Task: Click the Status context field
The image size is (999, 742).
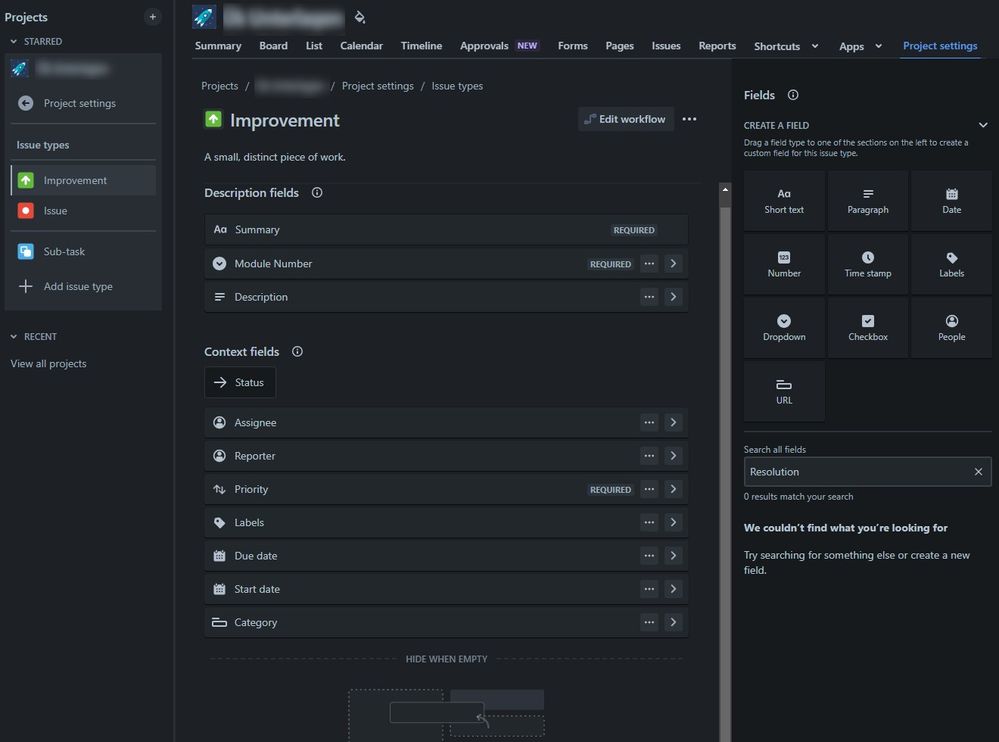Action: tap(240, 382)
